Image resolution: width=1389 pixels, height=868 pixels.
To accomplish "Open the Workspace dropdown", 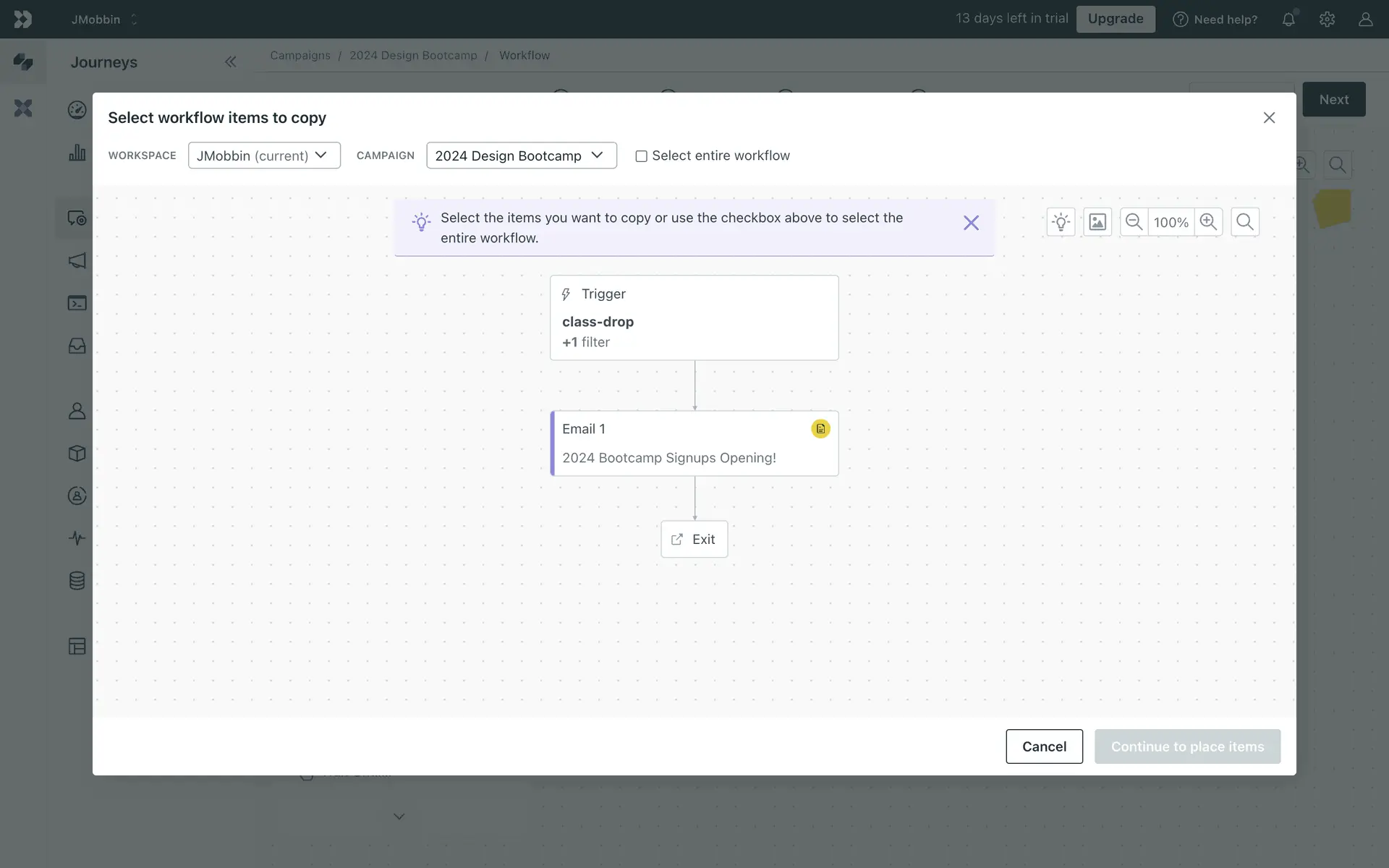I will [264, 156].
